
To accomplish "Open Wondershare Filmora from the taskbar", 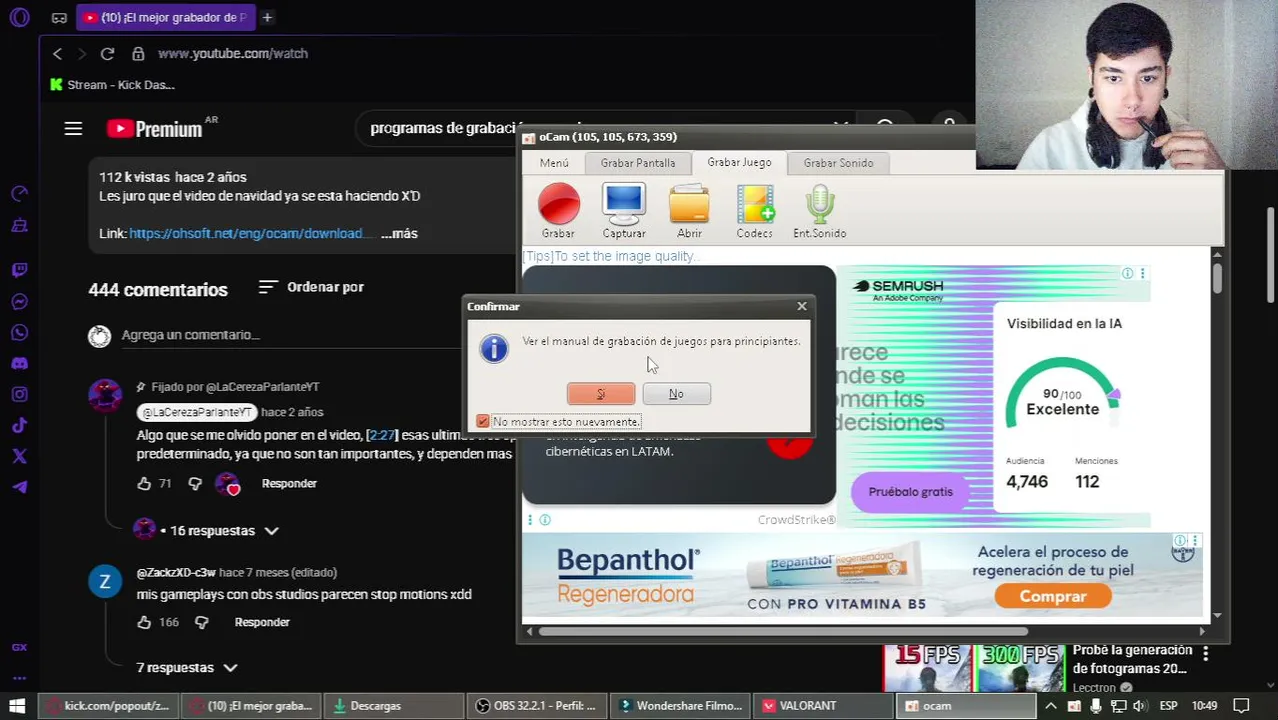I will pos(679,705).
